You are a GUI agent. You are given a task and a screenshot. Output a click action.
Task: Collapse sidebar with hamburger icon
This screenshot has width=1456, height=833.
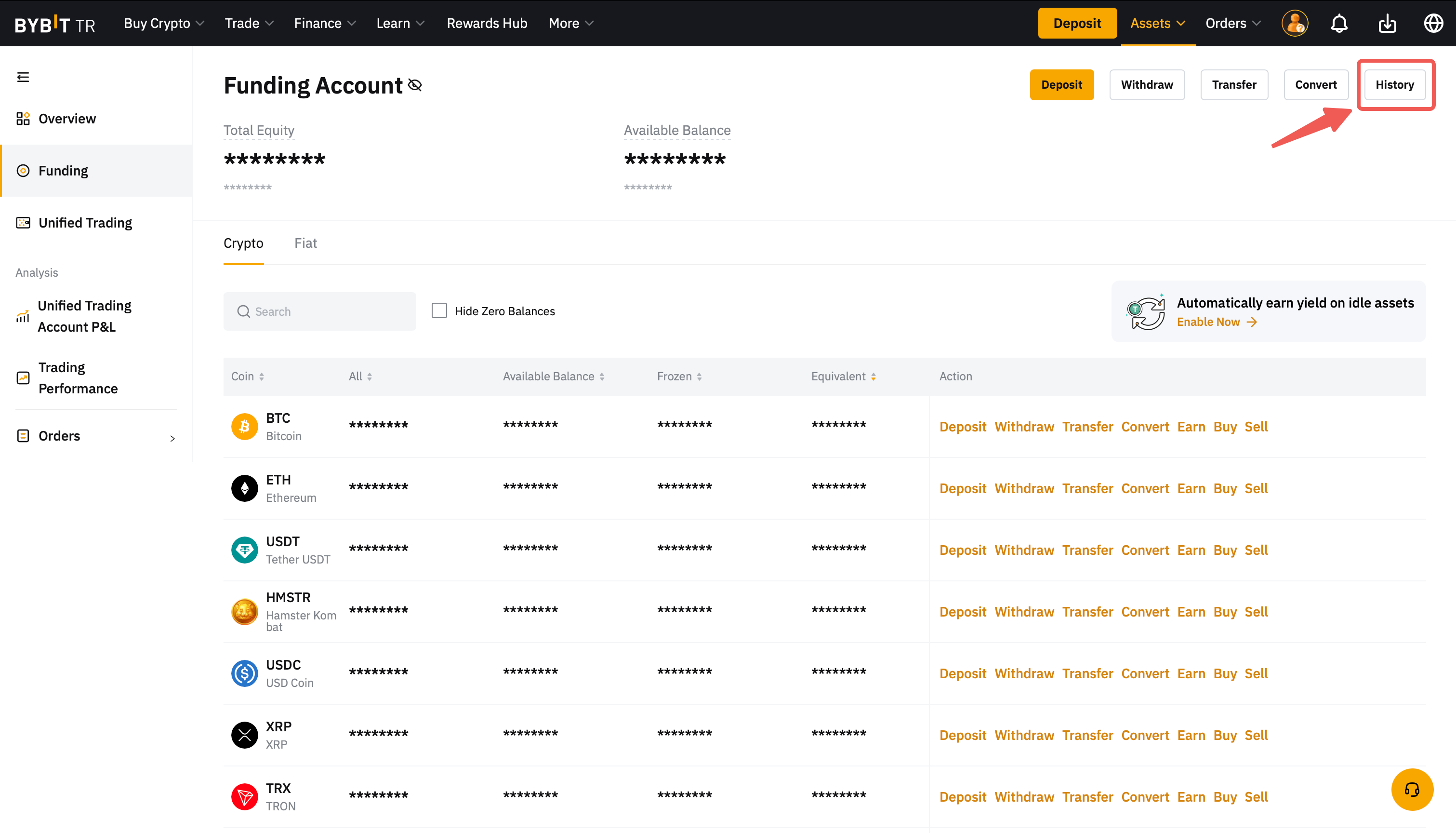(x=23, y=77)
